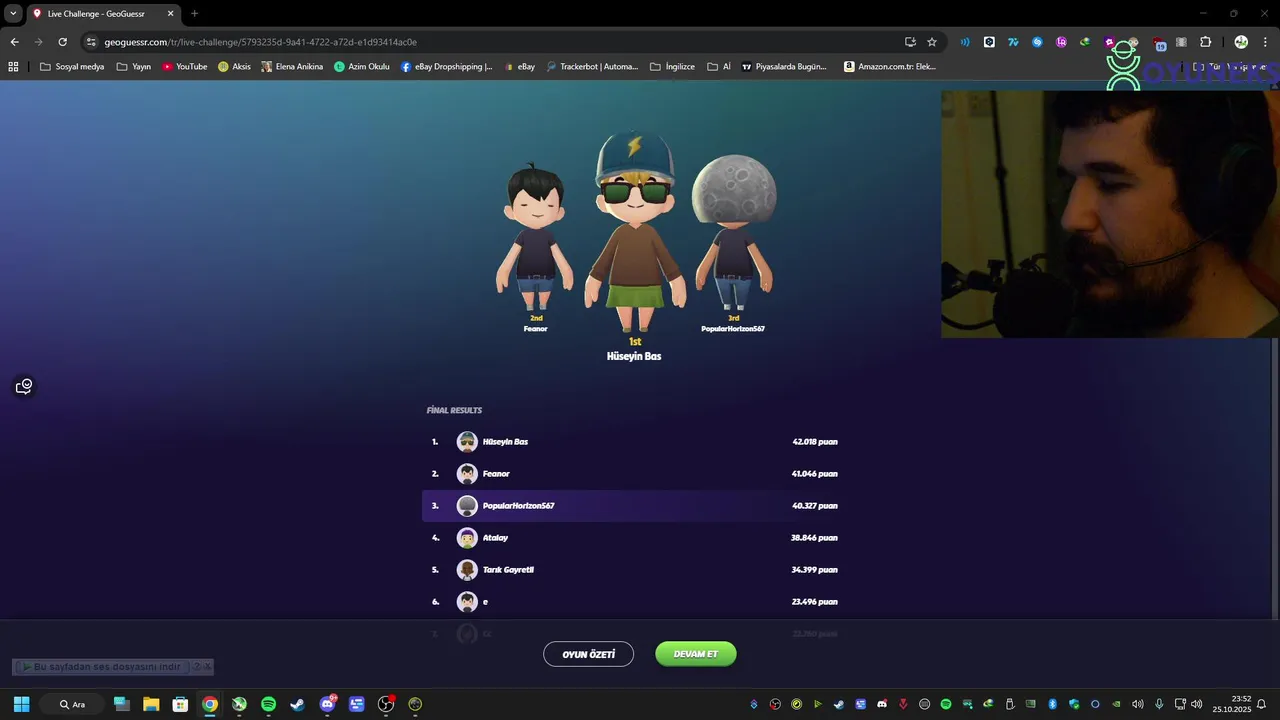Close the Live Challenge - GeoGuessr tab
Screen dimensions: 1280x720
point(170,13)
